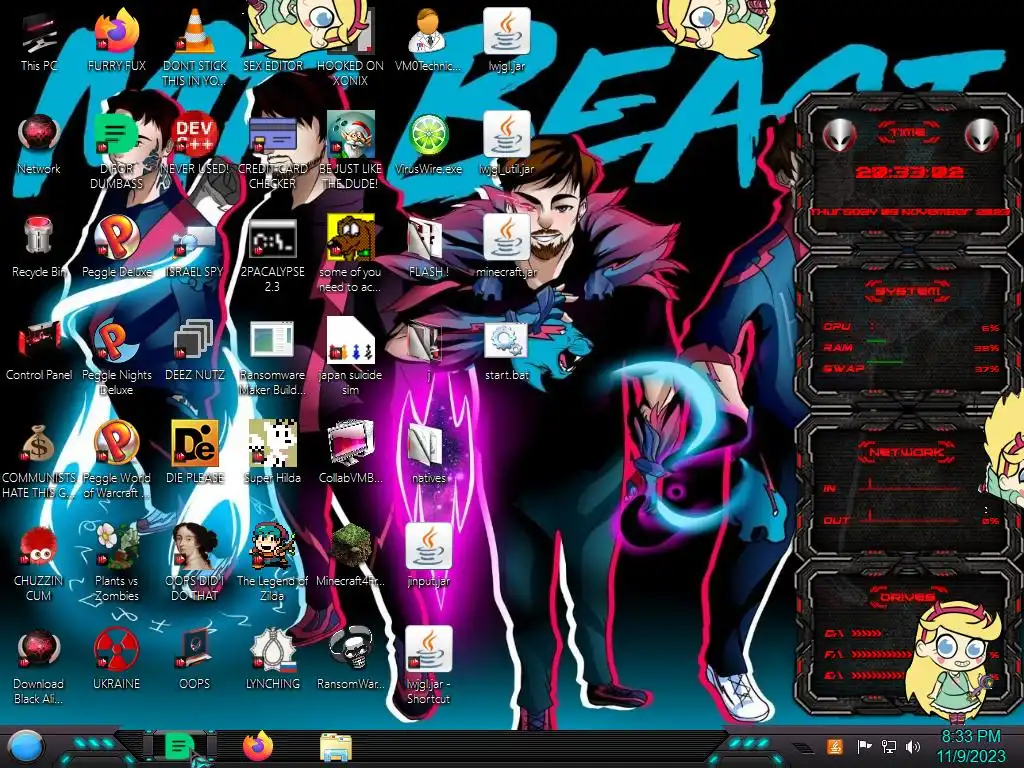Click the ISRAEL SPY icon
This screenshot has height=768, width=1024.
click(195, 242)
